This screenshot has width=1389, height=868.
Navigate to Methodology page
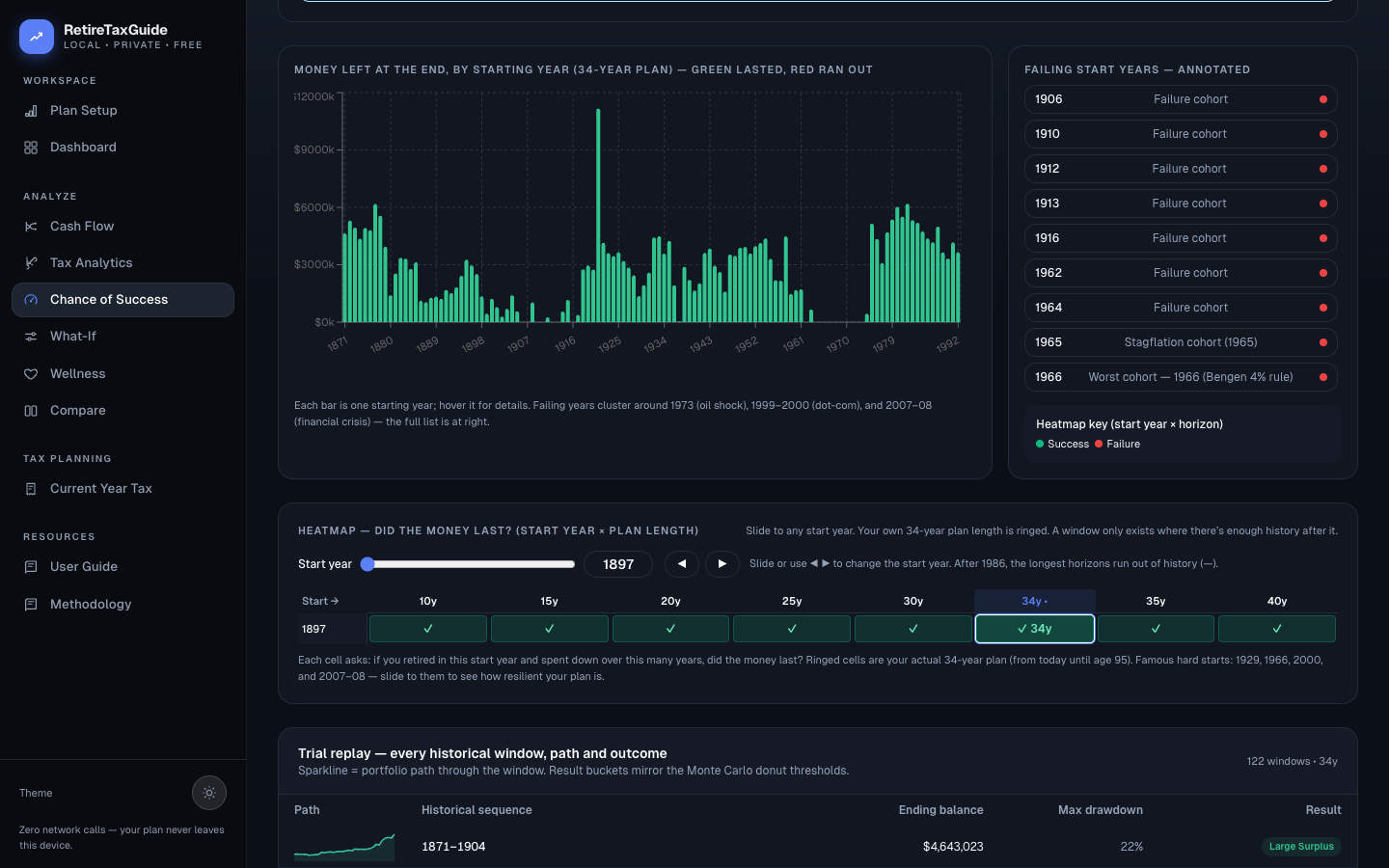pyautogui.click(x=123, y=605)
